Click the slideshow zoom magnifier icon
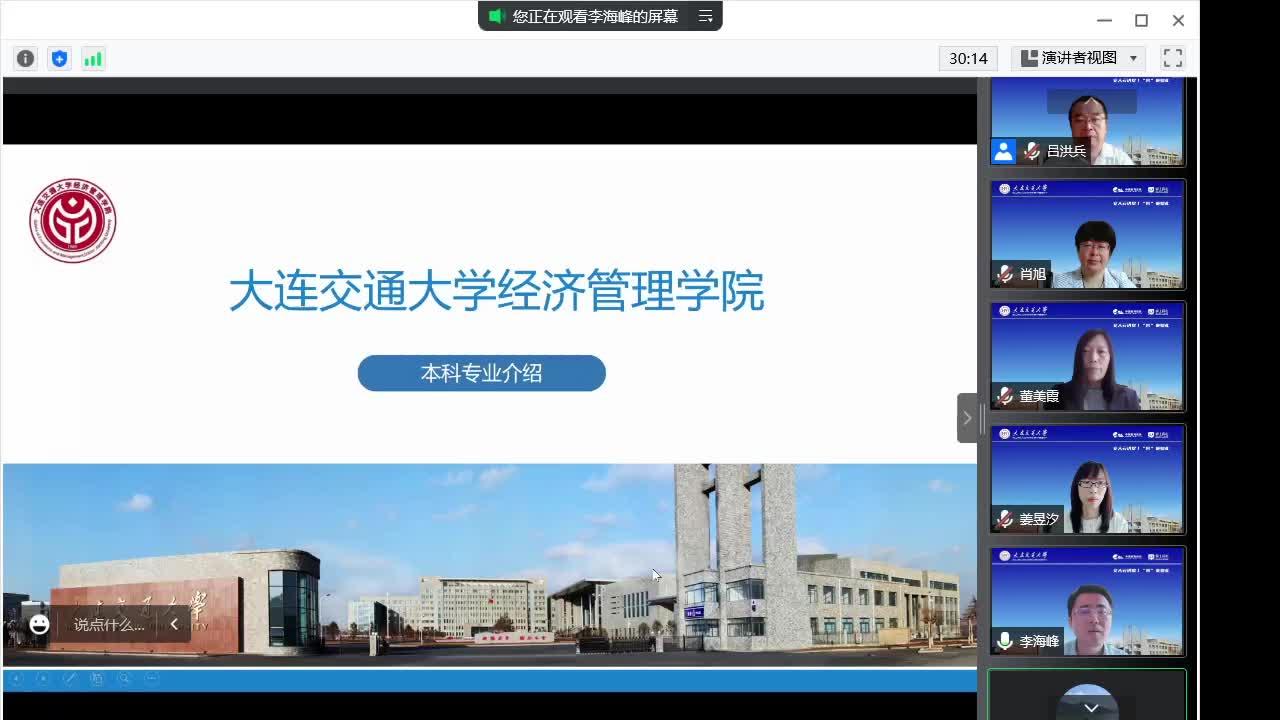1280x720 pixels. 124,679
